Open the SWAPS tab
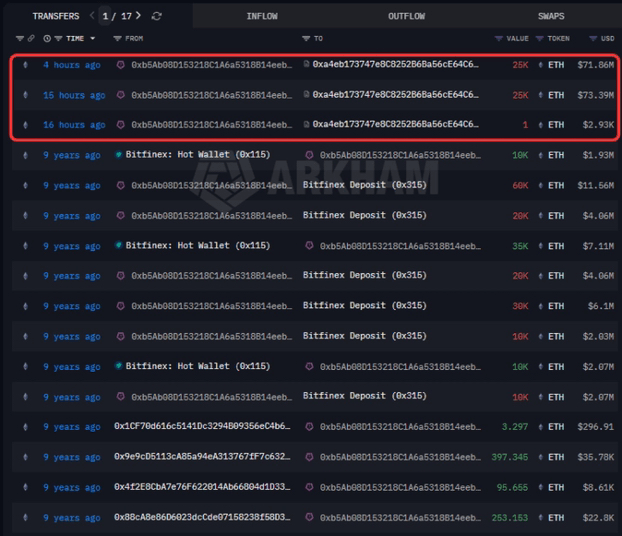This screenshot has height=536, width=622. point(550,16)
